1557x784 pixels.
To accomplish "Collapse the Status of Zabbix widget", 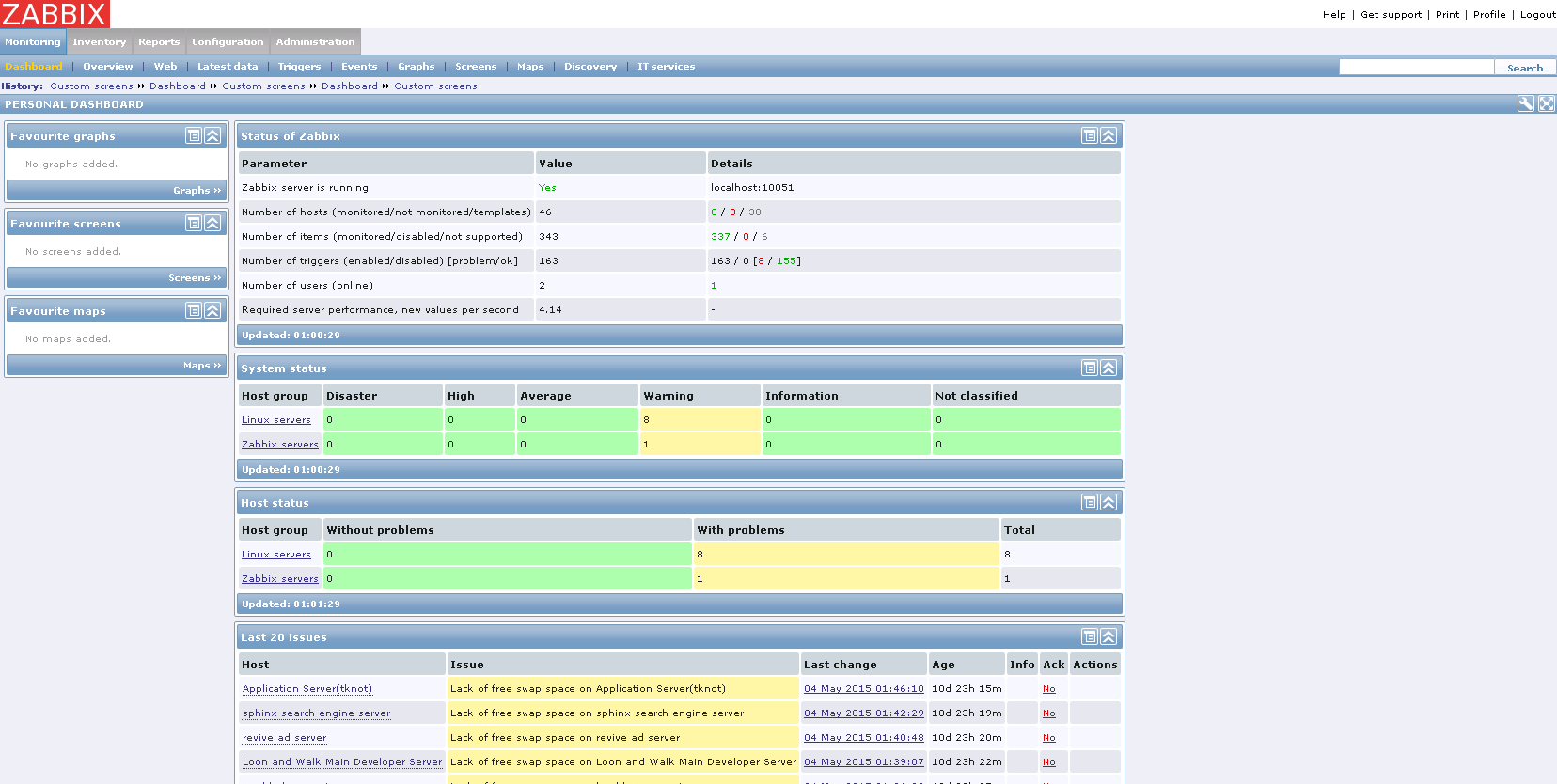I will [1109, 136].
